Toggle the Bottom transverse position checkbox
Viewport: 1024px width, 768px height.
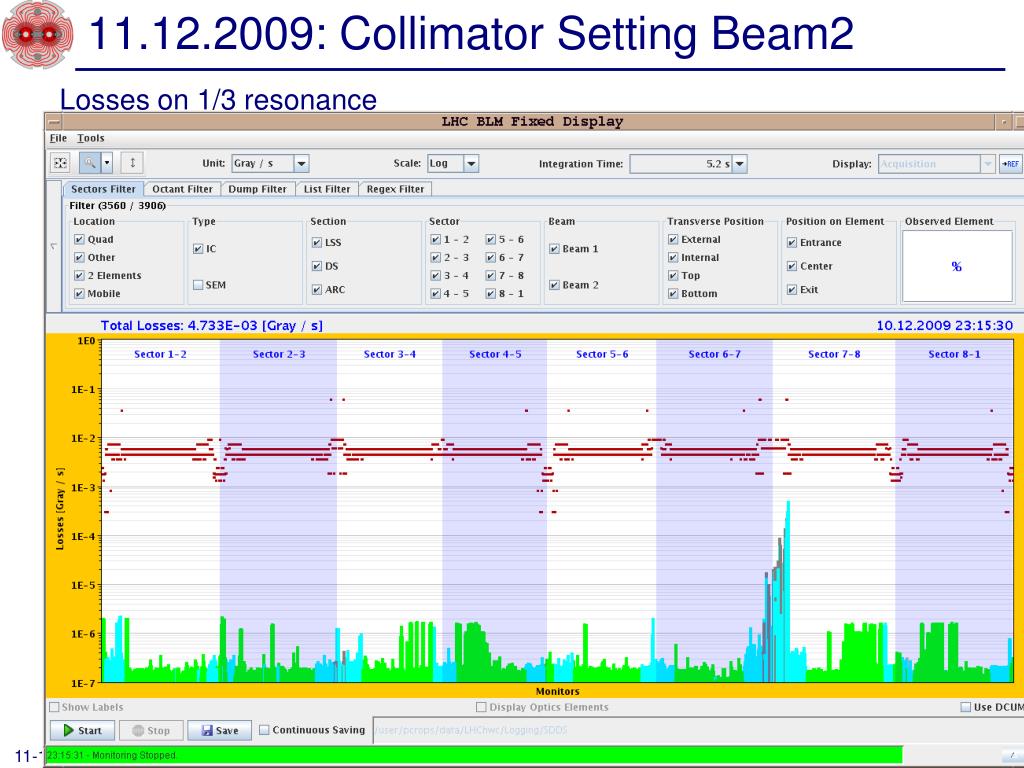[673, 294]
